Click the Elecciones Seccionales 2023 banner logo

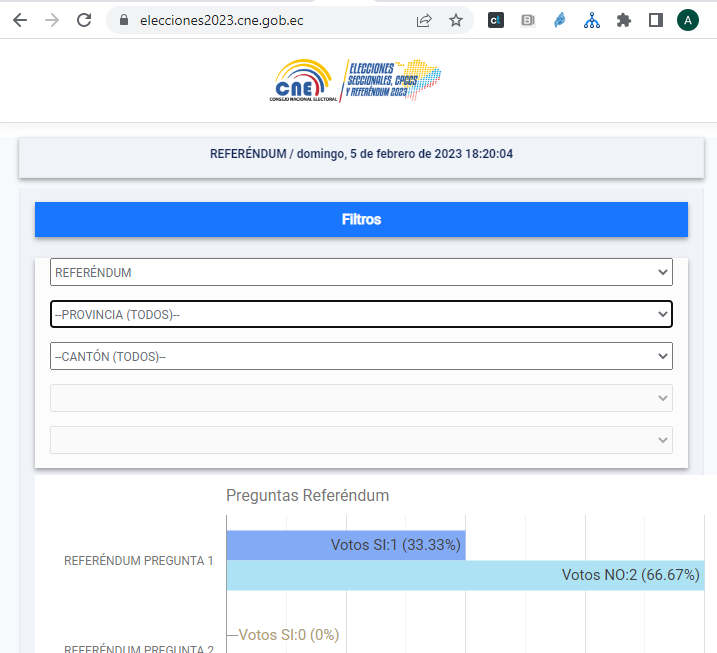pyautogui.click(x=391, y=80)
